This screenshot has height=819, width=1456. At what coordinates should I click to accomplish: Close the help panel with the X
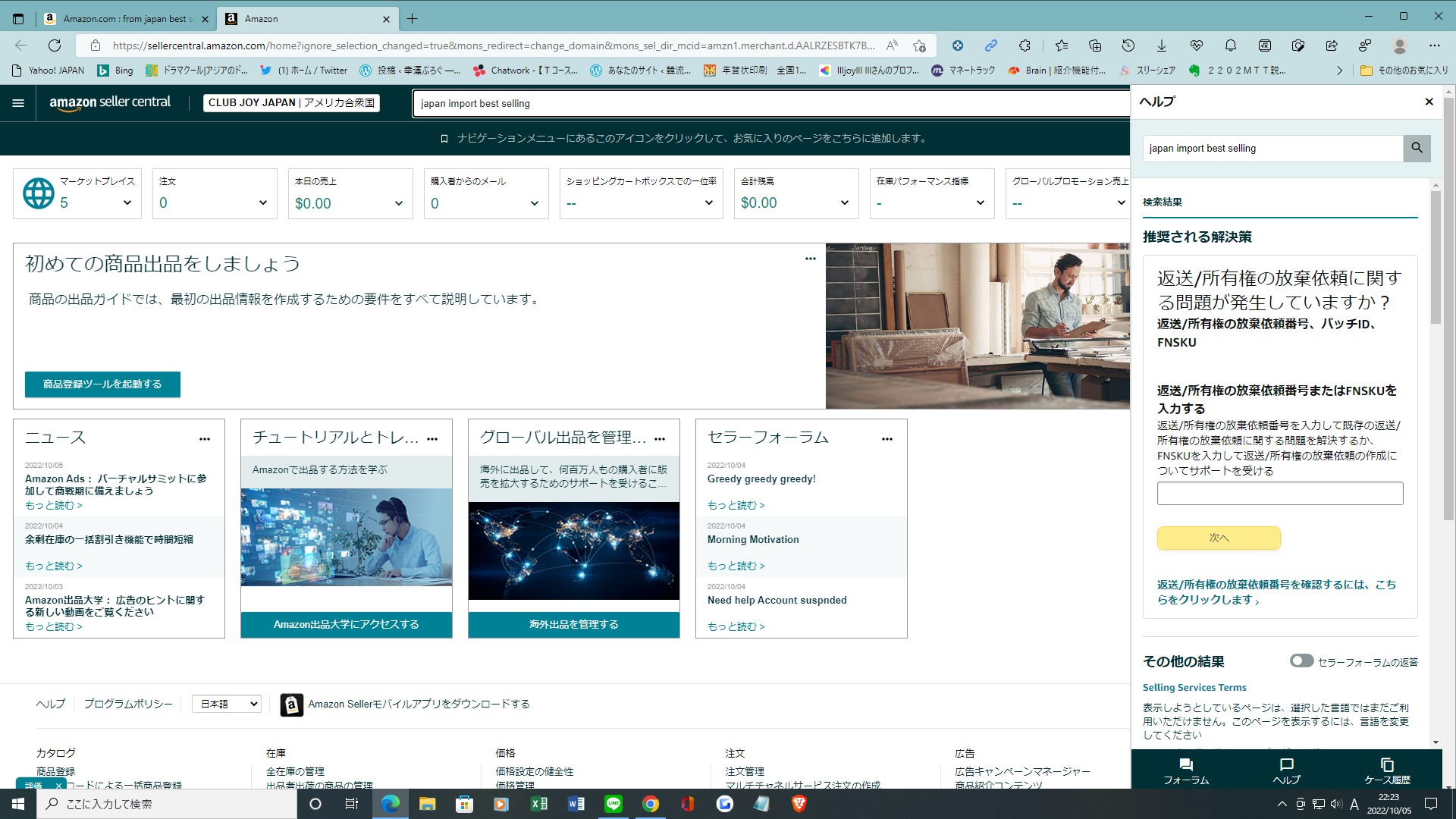[x=1429, y=102]
